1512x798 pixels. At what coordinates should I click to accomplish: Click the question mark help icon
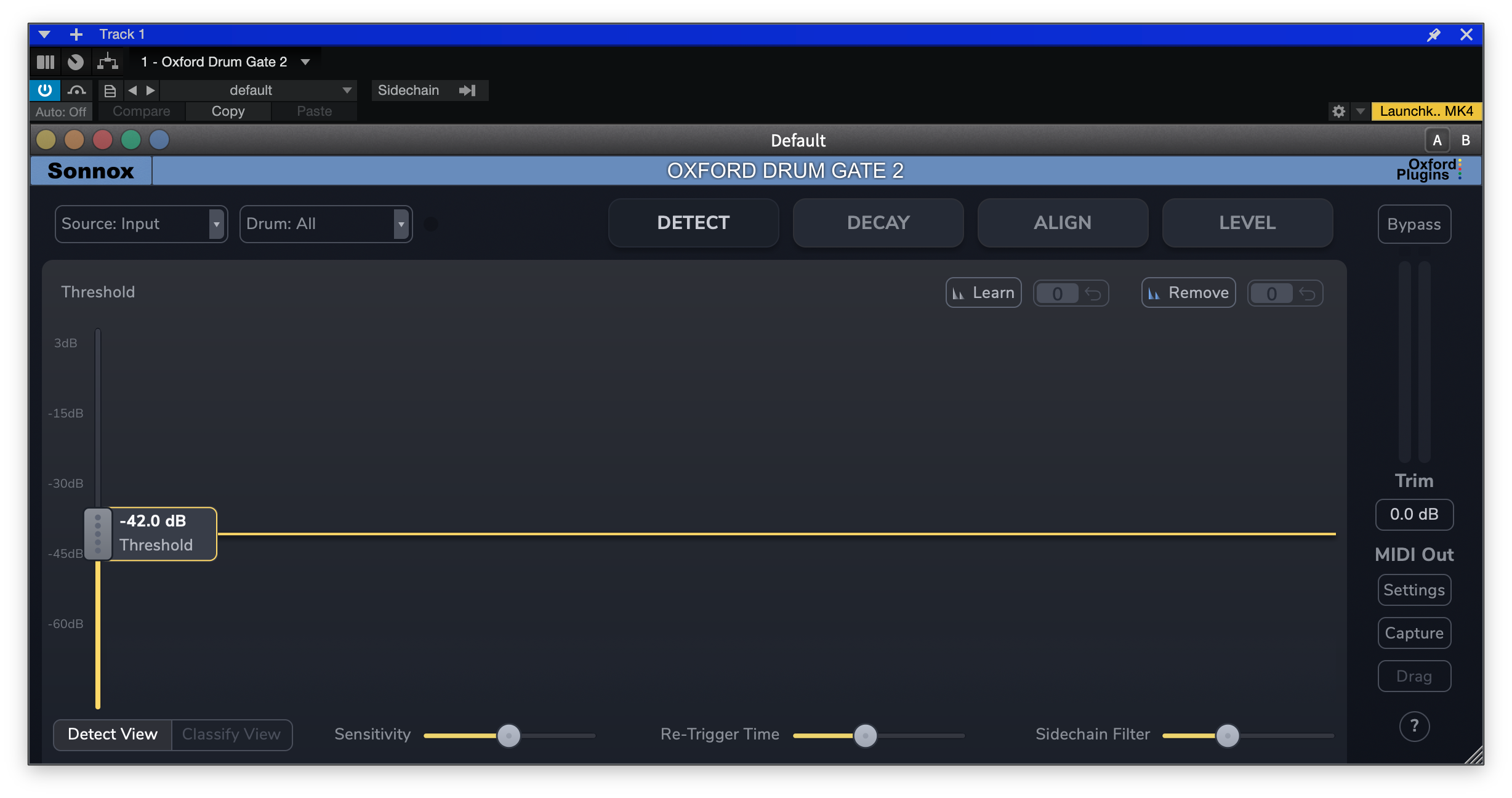tap(1414, 727)
